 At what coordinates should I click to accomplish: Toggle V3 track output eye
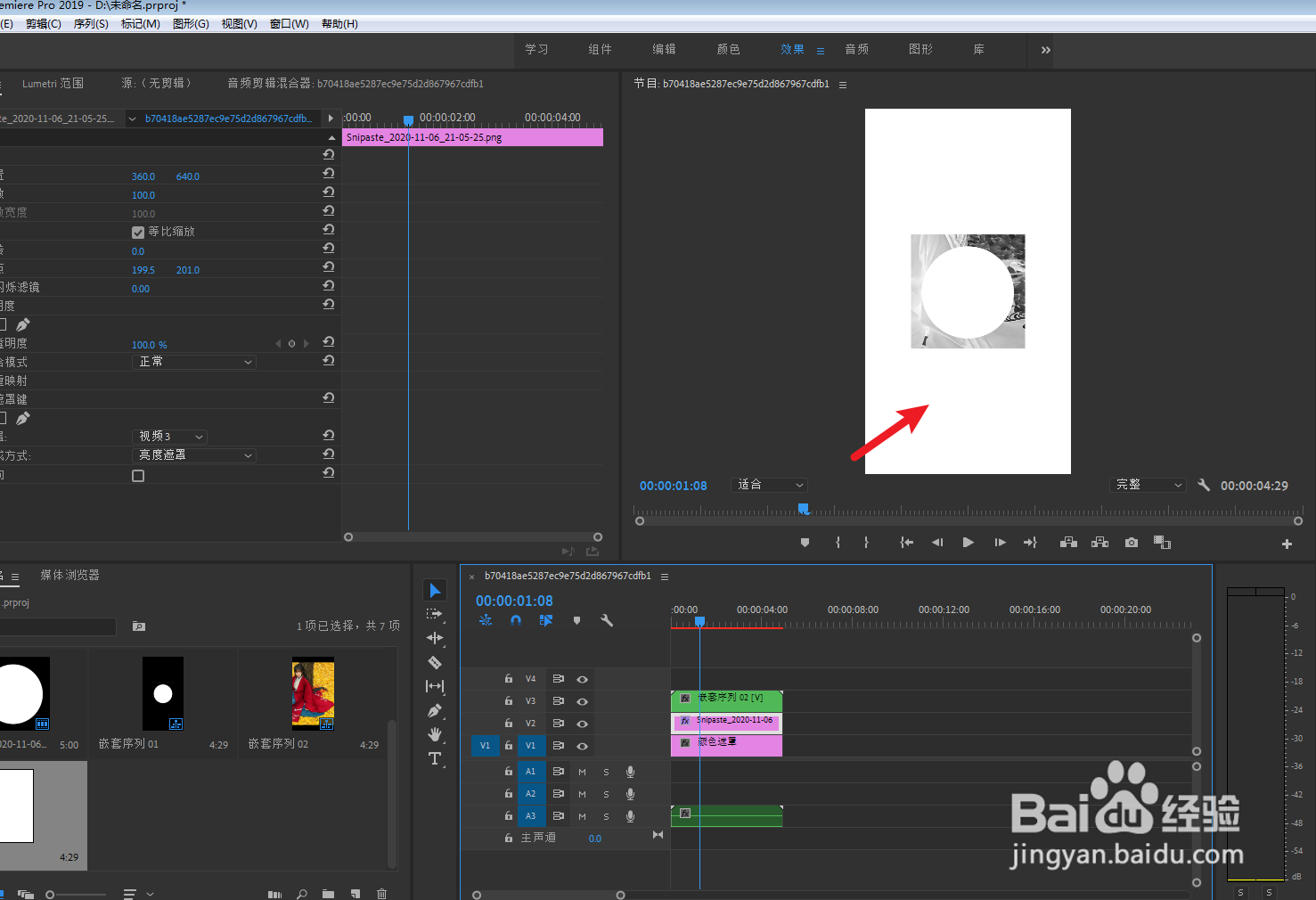point(583,701)
